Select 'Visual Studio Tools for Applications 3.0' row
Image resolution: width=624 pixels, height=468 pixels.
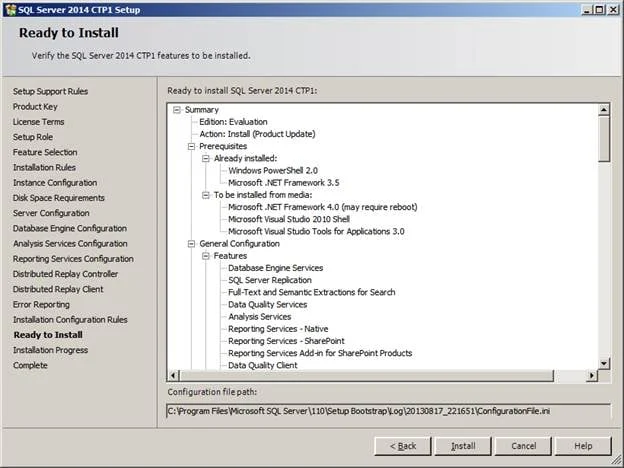point(316,232)
